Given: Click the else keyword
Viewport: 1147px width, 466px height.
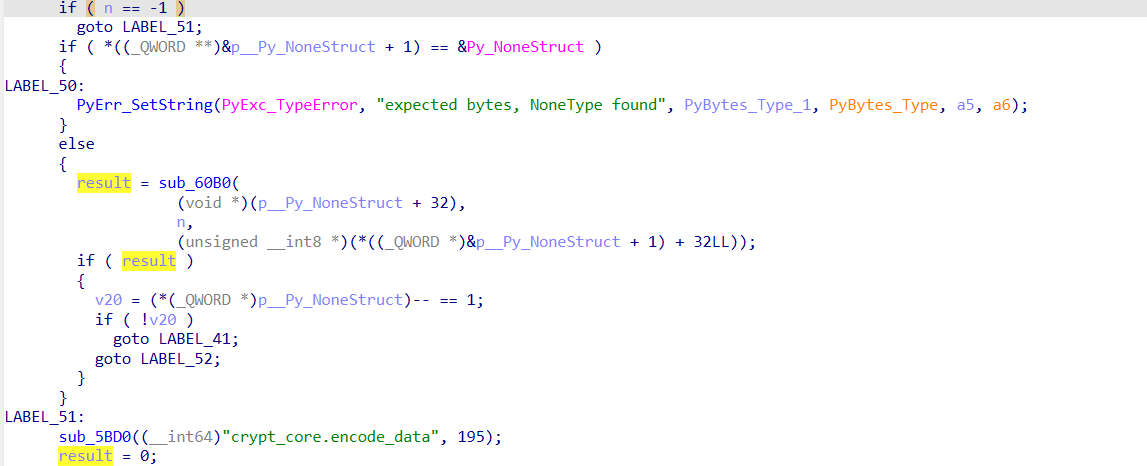Looking at the screenshot, I should point(77,144).
